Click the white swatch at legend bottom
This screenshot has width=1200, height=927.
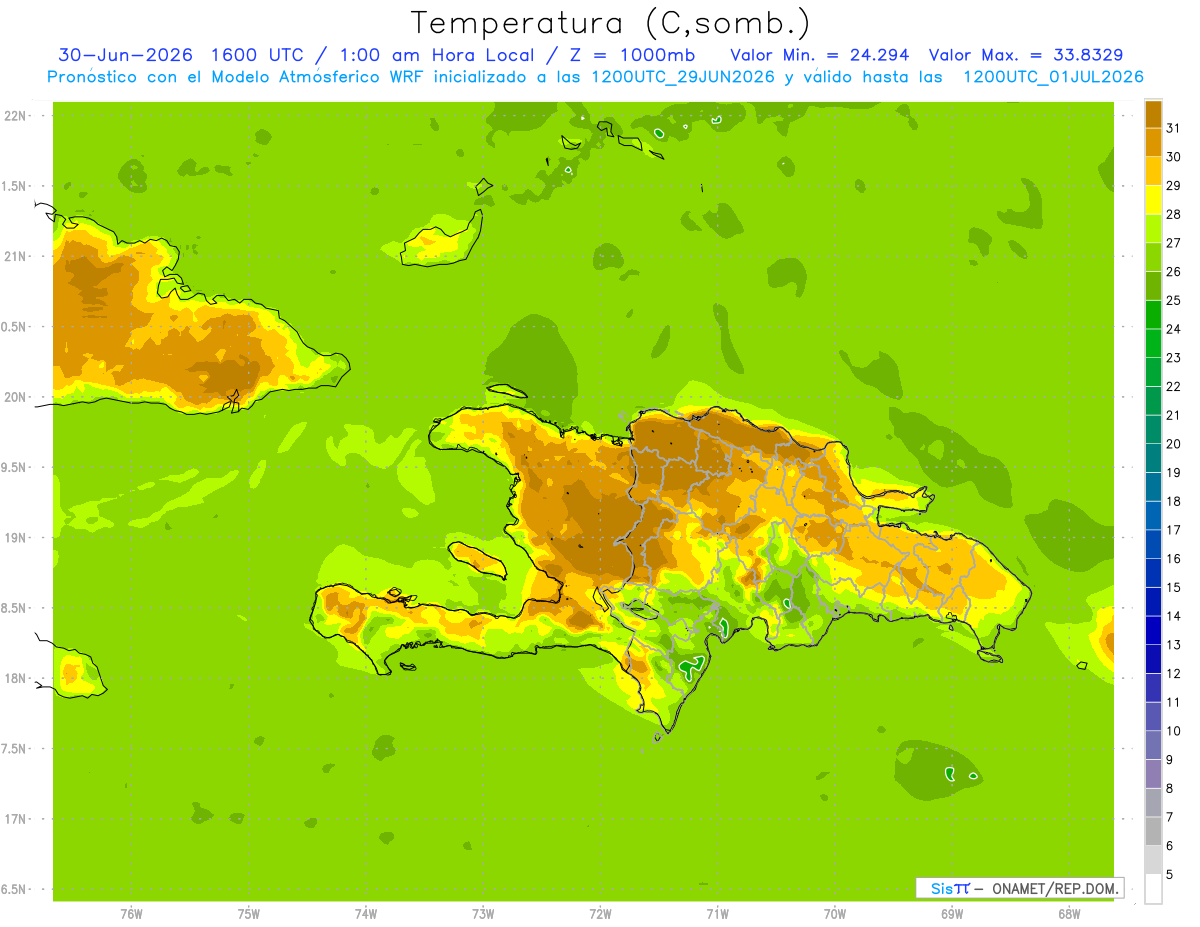(1153, 888)
